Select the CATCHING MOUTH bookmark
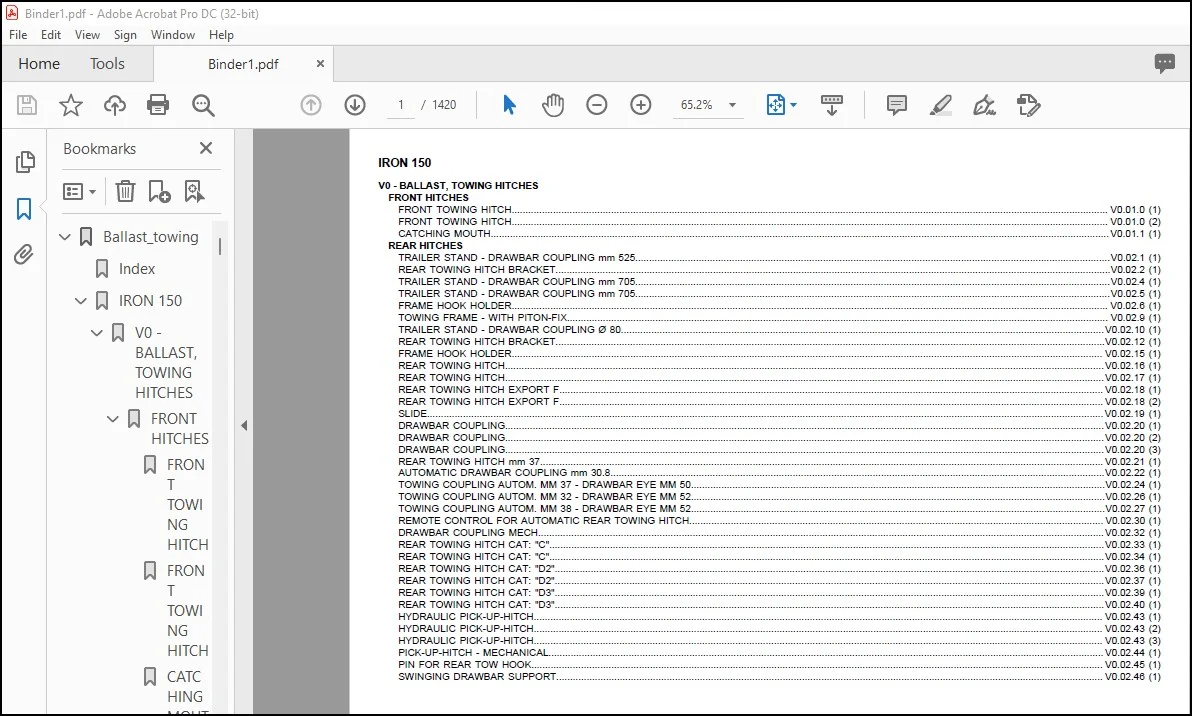 click(x=187, y=693)
